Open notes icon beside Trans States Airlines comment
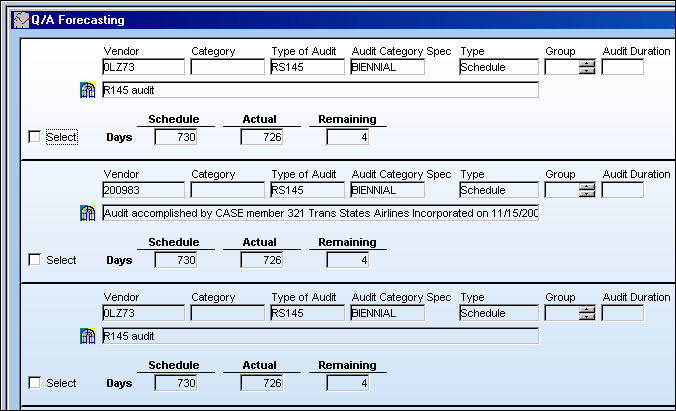The width and height of the screenshot is (676, 411). click(x=88, y=213)
